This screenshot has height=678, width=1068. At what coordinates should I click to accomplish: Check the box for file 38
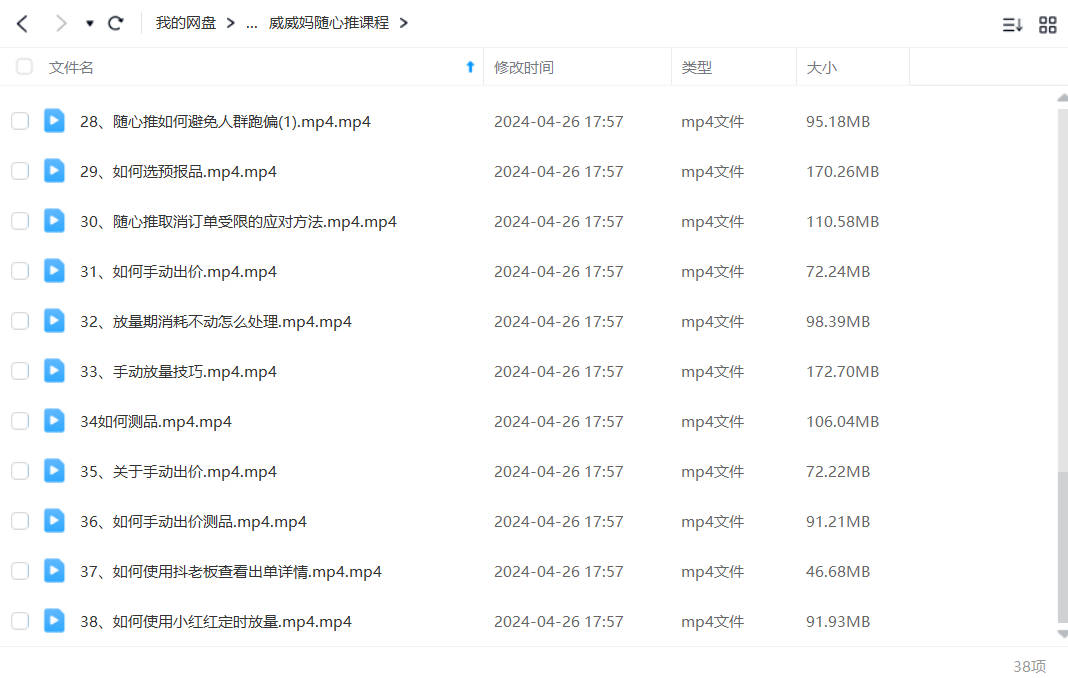(20, 621)
